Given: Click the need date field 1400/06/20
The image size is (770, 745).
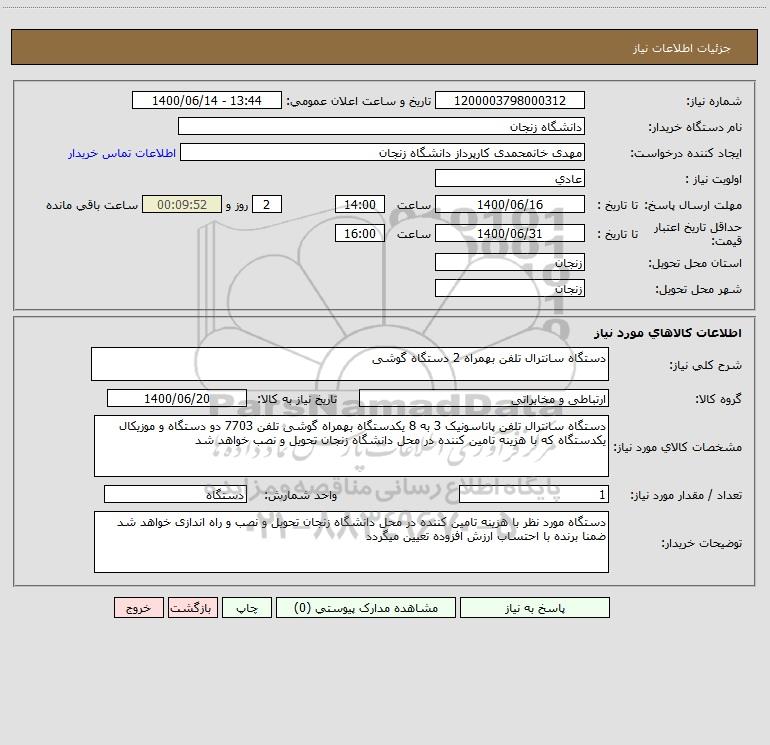Looking at the screenshot, I should click(177, 398).
